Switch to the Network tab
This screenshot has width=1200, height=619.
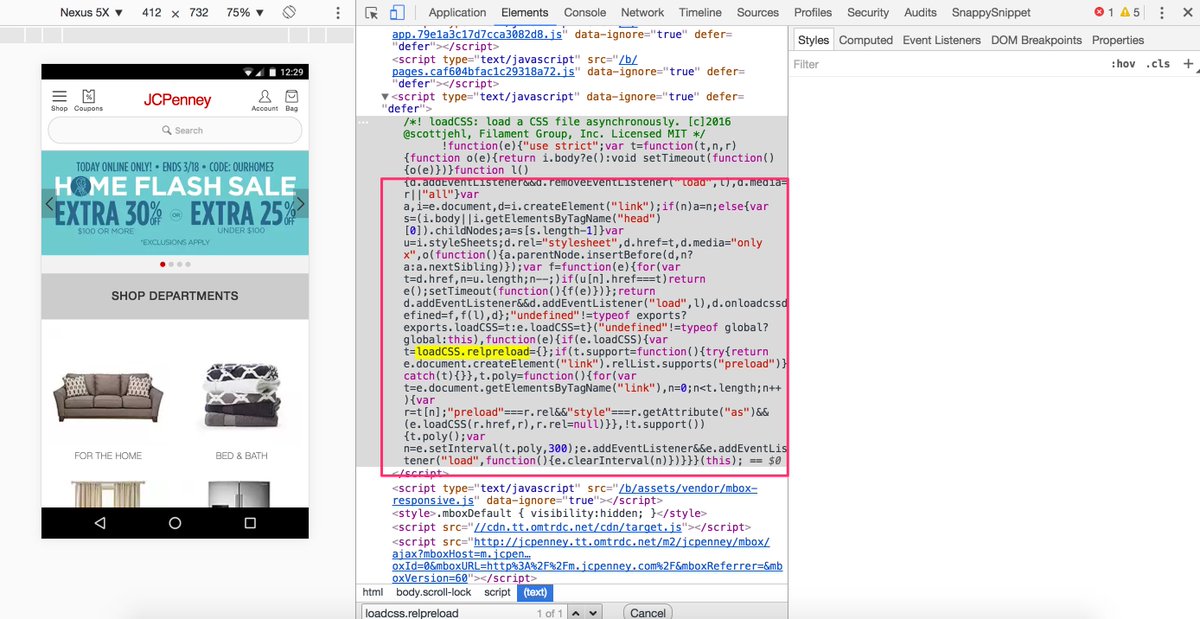tap(642, 13)
